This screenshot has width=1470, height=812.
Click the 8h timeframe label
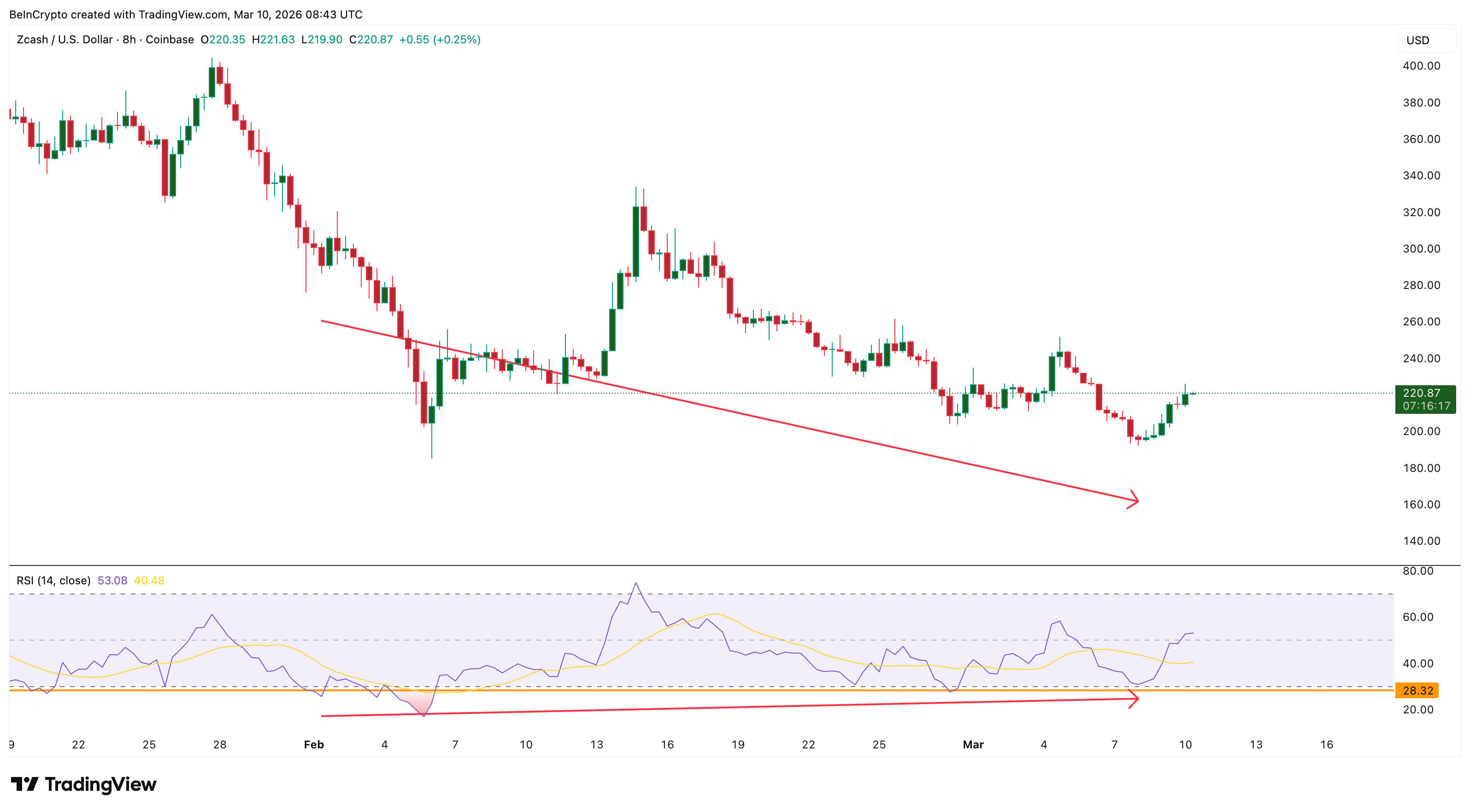click(x=129, y=40)
